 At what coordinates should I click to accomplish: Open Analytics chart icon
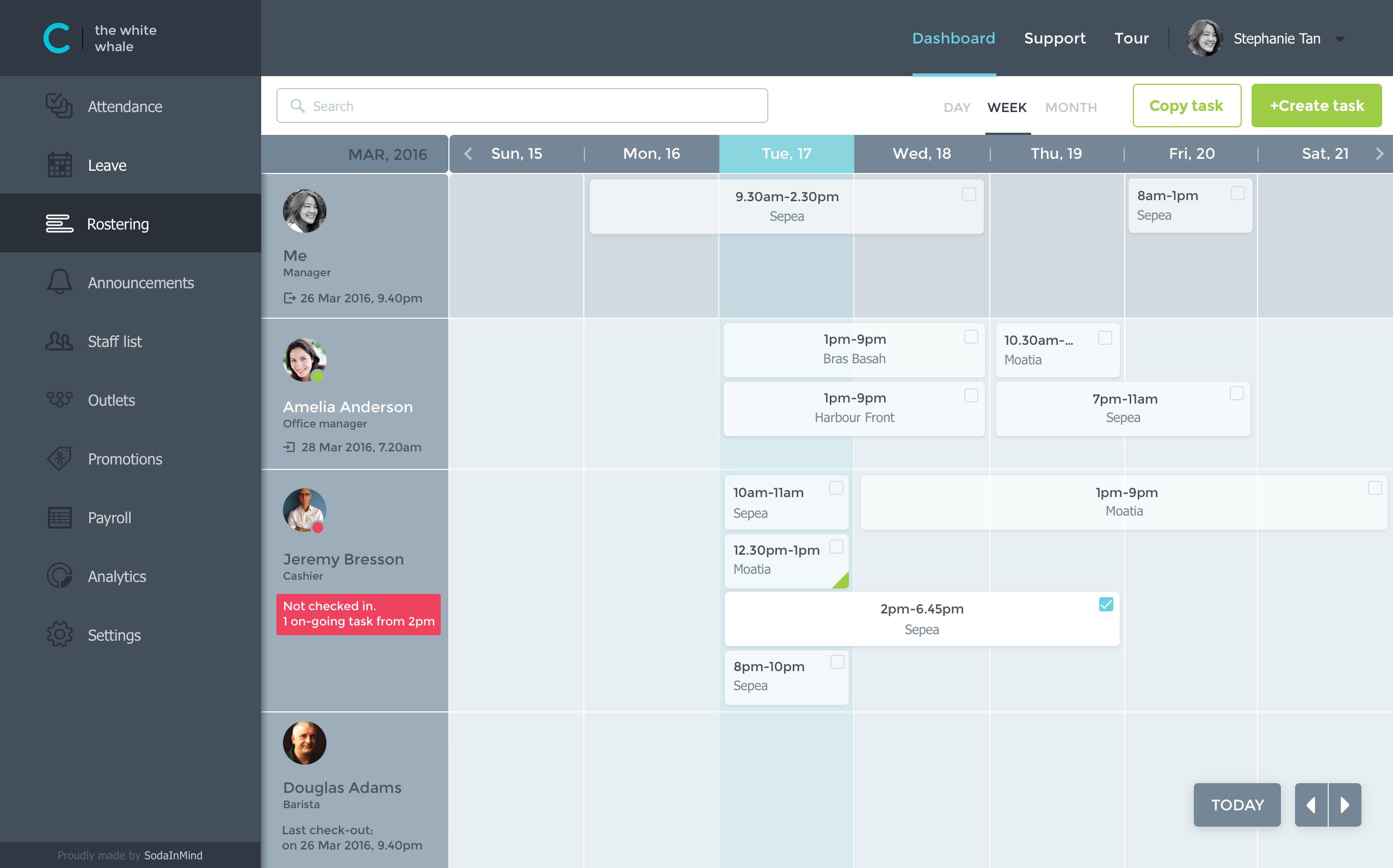click(59, 576)
